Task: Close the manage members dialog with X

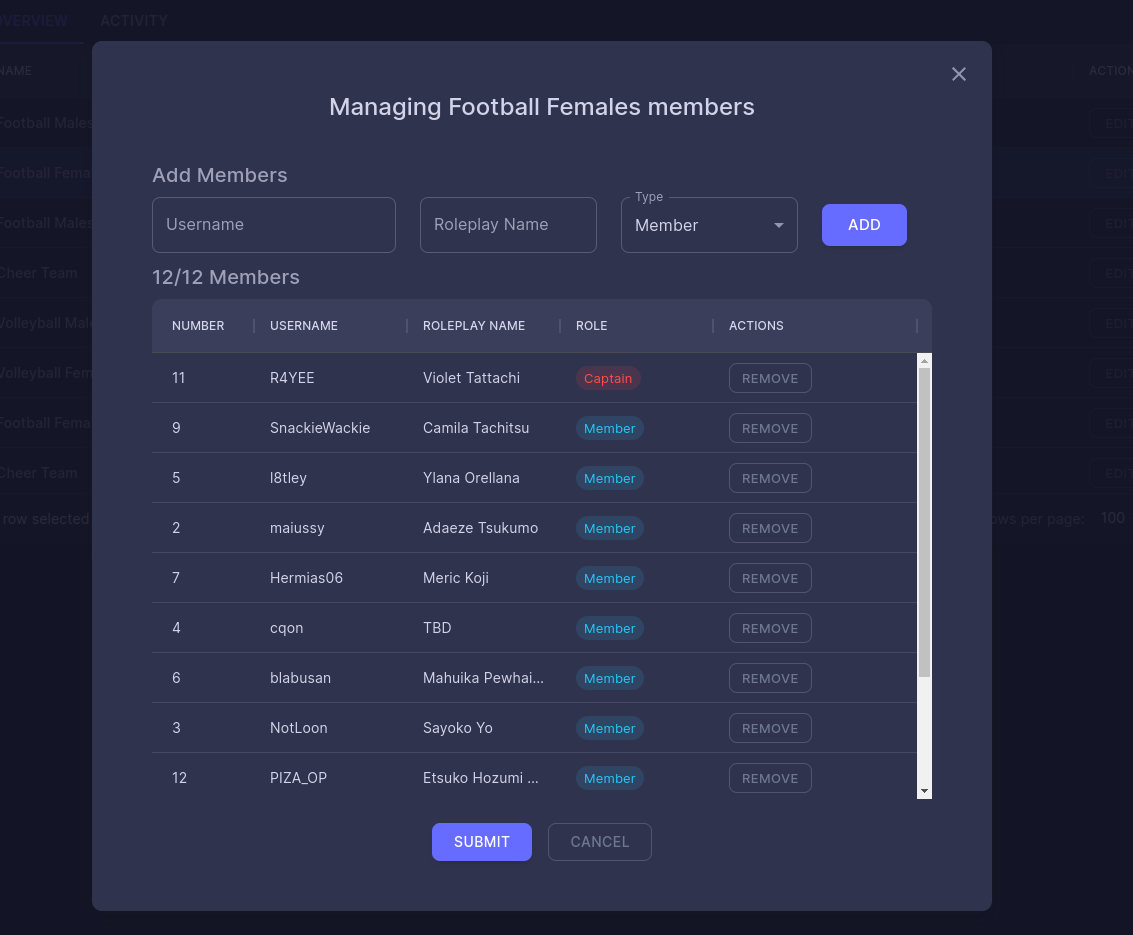Action: [958, 74]
